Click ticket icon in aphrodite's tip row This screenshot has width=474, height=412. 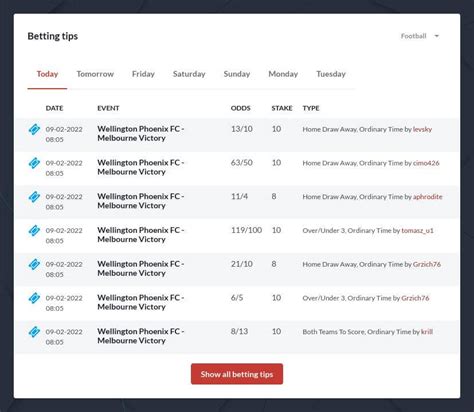click(x=34, y=197)
